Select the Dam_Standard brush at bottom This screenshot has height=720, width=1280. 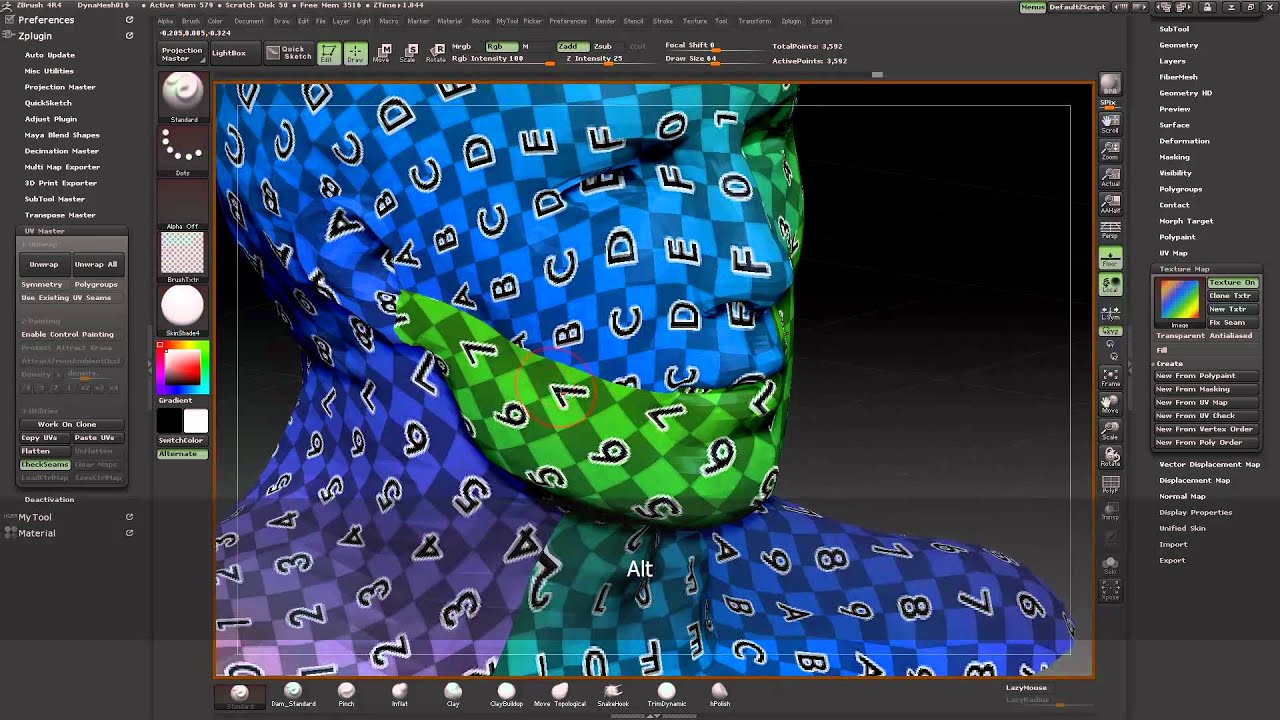click(293, 695)
